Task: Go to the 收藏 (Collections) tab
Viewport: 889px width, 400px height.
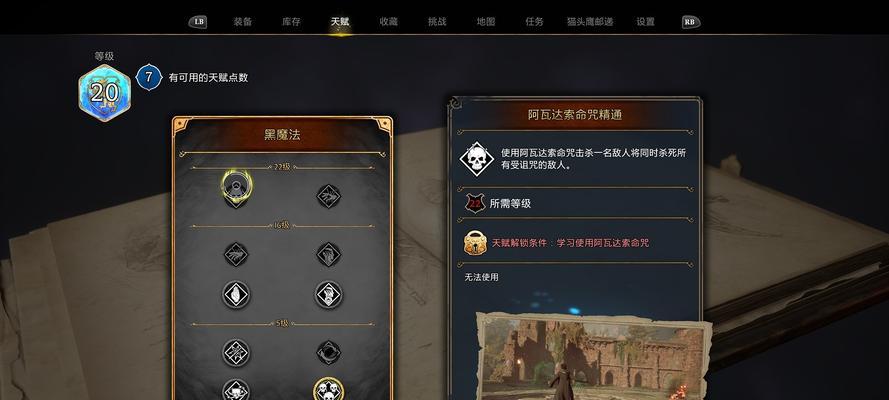Action: pos(388,22)
